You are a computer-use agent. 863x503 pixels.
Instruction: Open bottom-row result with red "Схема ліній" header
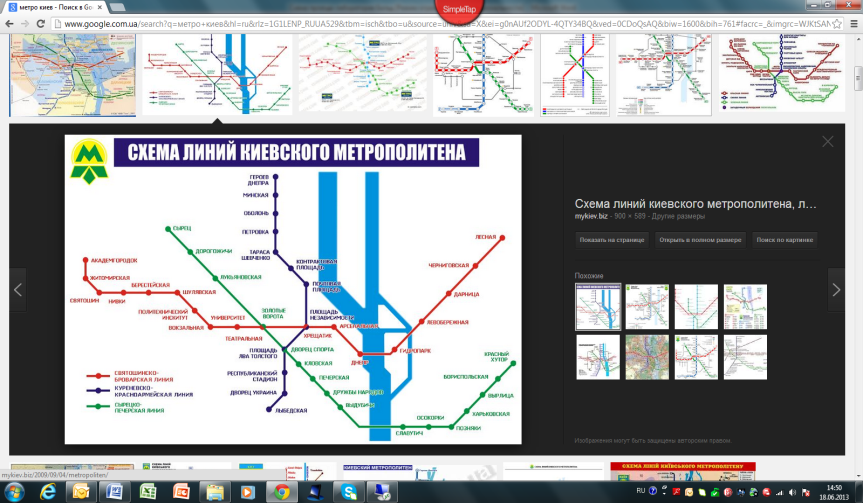click(x=683, y=472)
